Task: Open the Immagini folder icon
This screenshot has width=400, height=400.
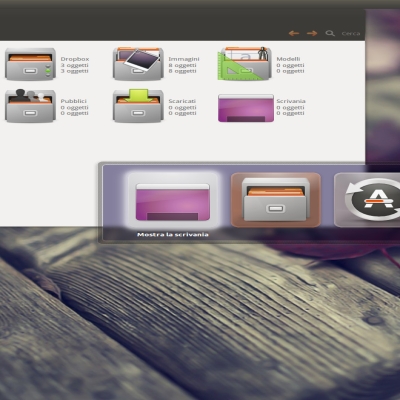Action: coord(138,63)
